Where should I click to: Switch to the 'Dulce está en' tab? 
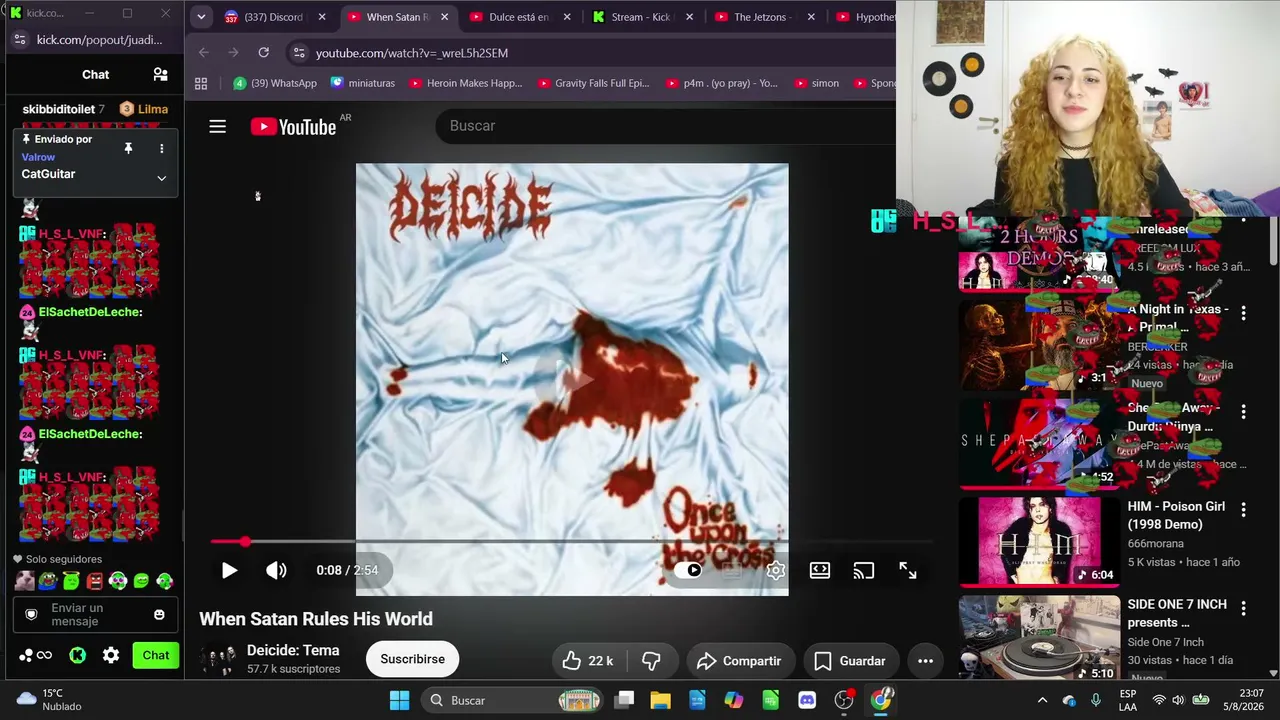pos(519,17)
